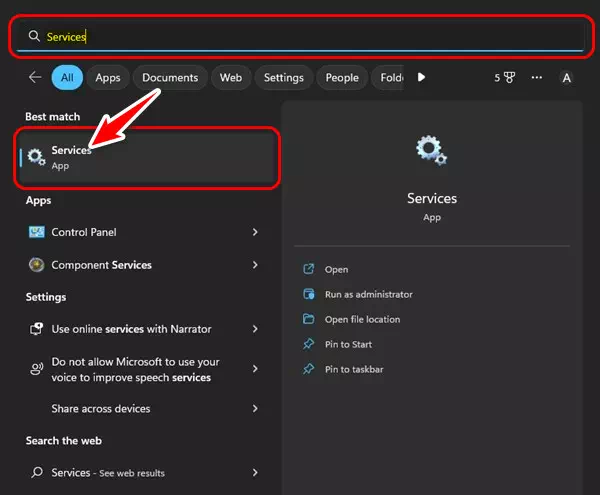Choose Pin to taskbar
The image size is (600, 495).
[x=354, y=369]
